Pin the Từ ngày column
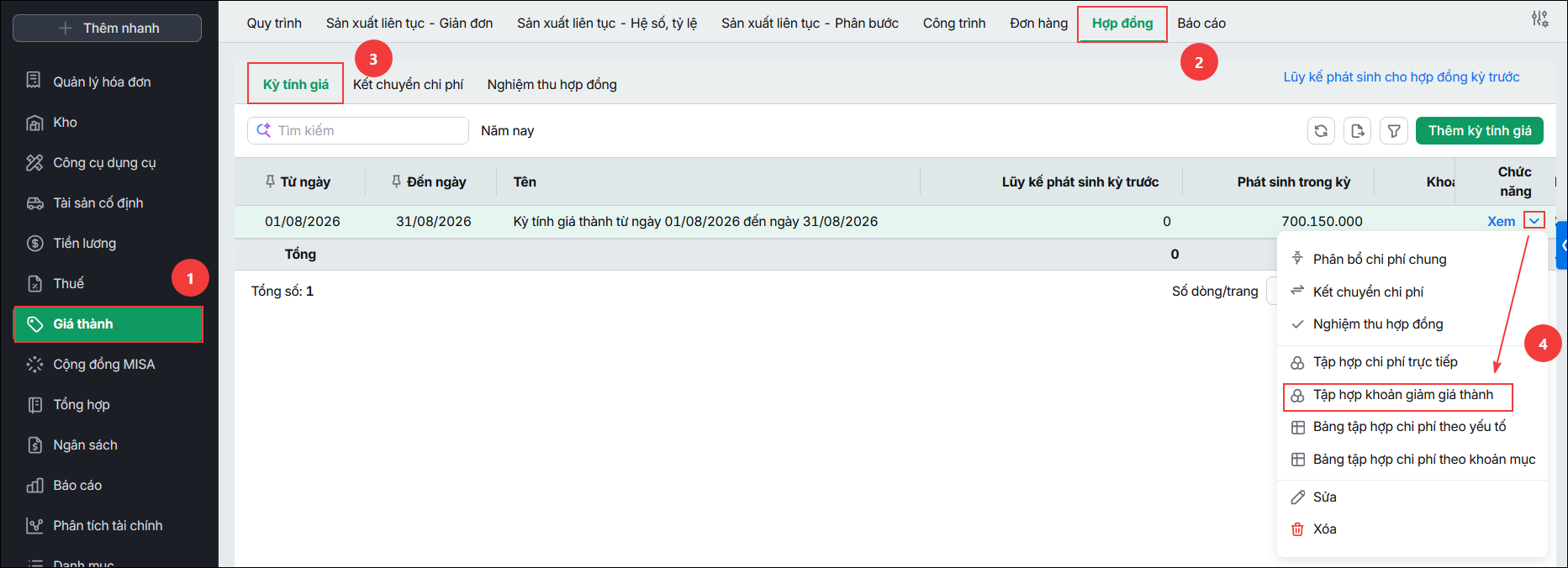This screenshot has width=1568, height=568. (x=270, y=181)
